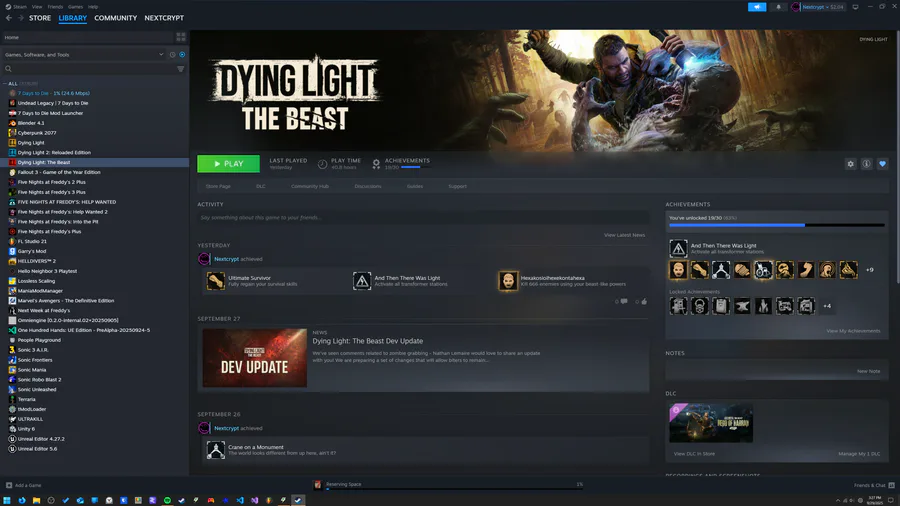Screen dimensions: 900x506
Task: Click the recent activity clock filter icon
Action: (x=172, y=55)
